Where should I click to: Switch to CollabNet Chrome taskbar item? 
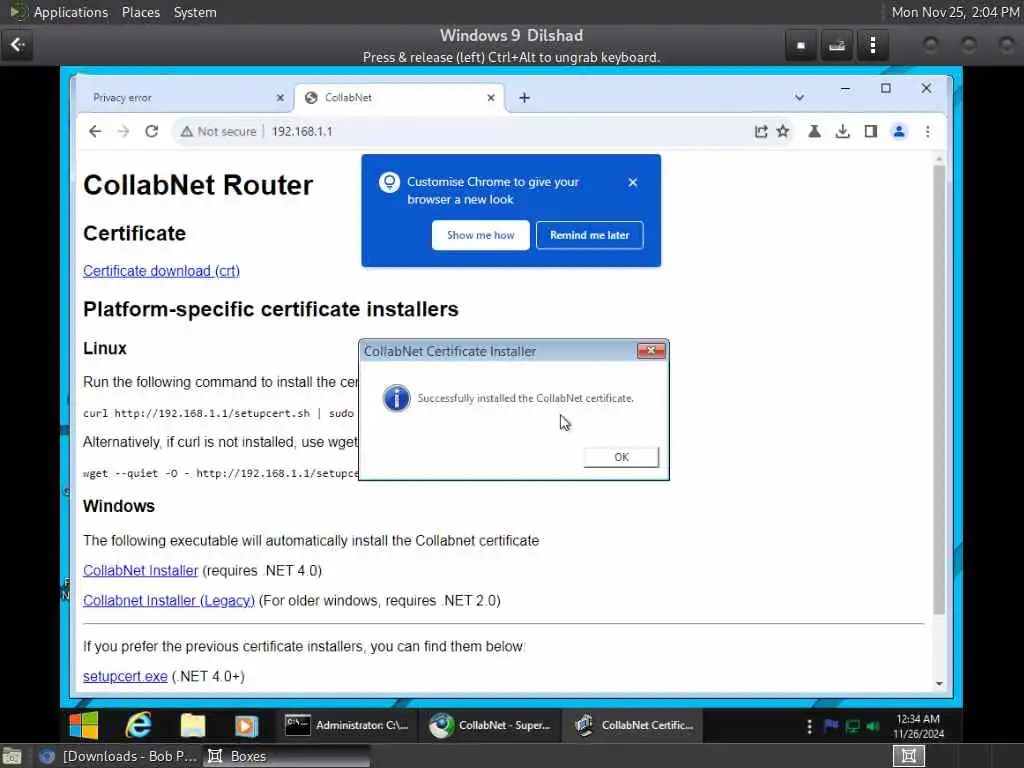tap(490, 726)
